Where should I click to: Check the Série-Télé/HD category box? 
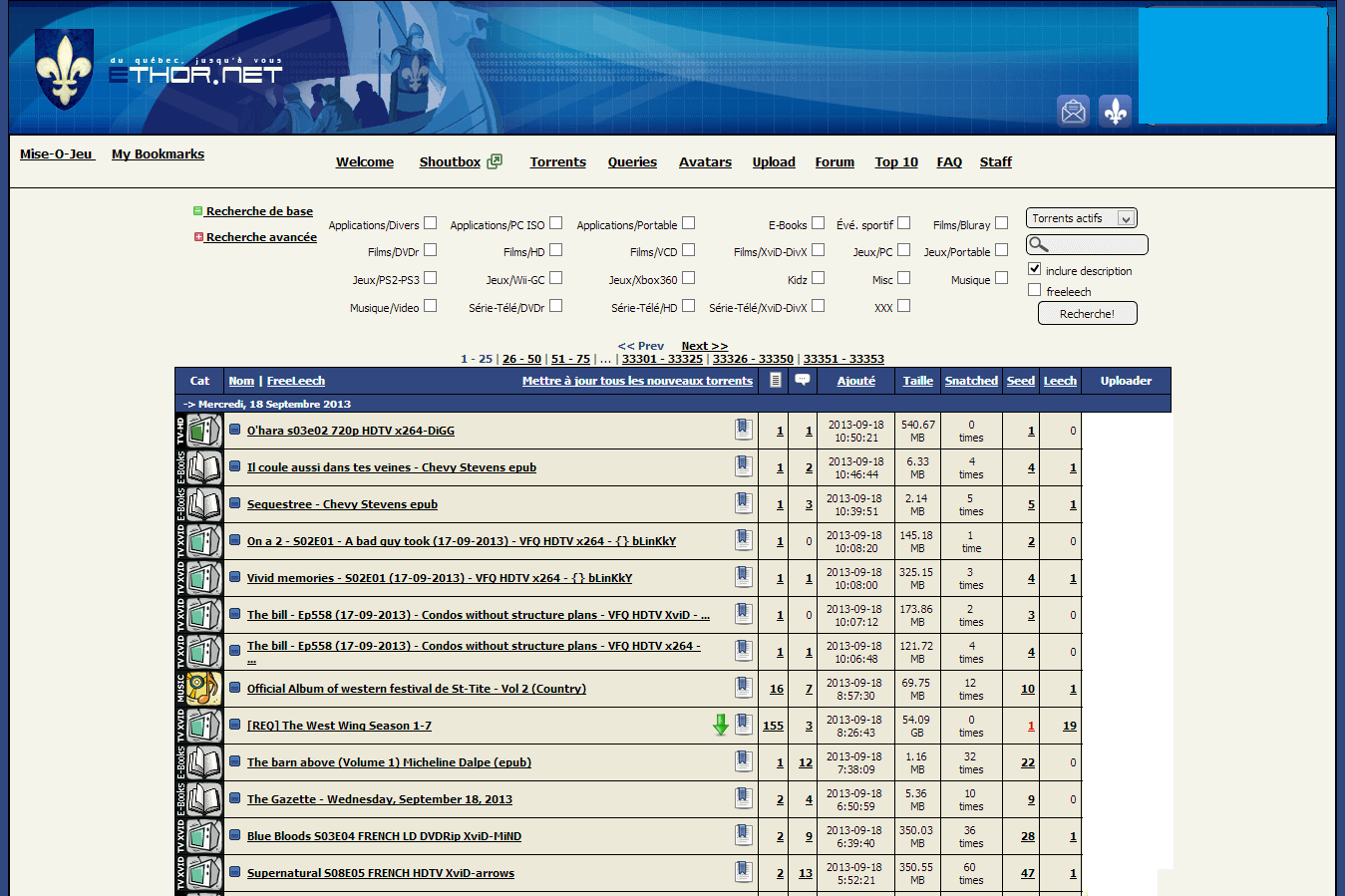688,306
